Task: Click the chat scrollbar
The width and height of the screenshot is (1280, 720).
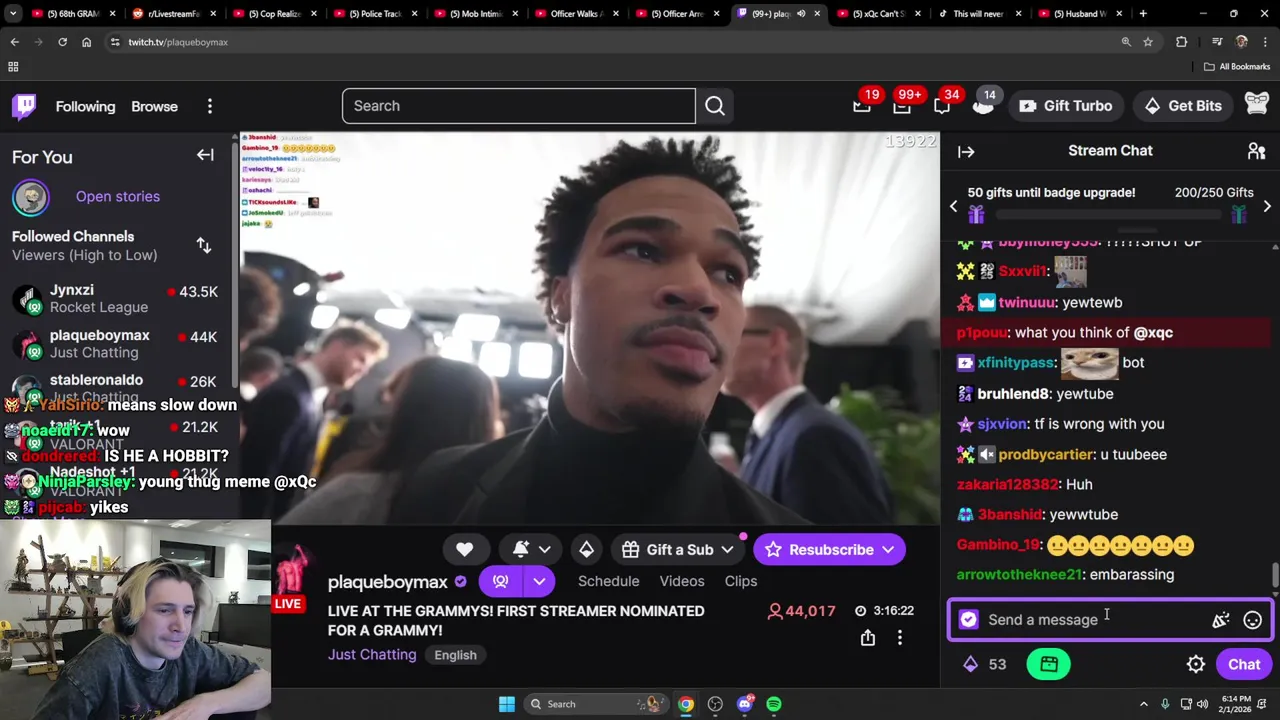Action: 1275,577
